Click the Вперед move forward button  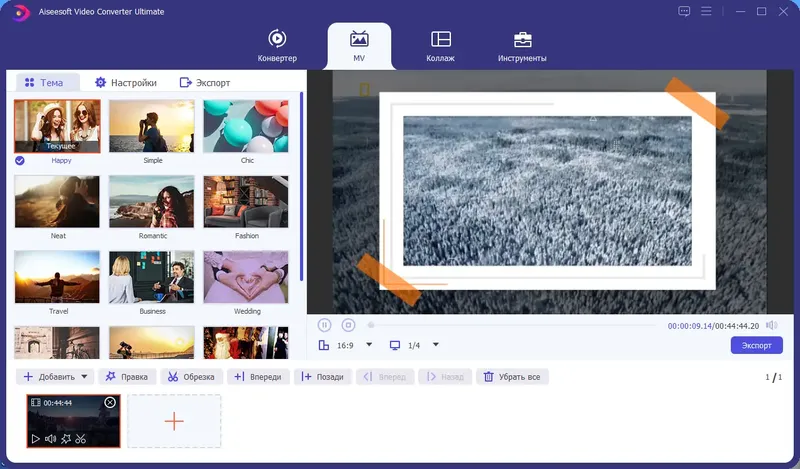[385, 377]
